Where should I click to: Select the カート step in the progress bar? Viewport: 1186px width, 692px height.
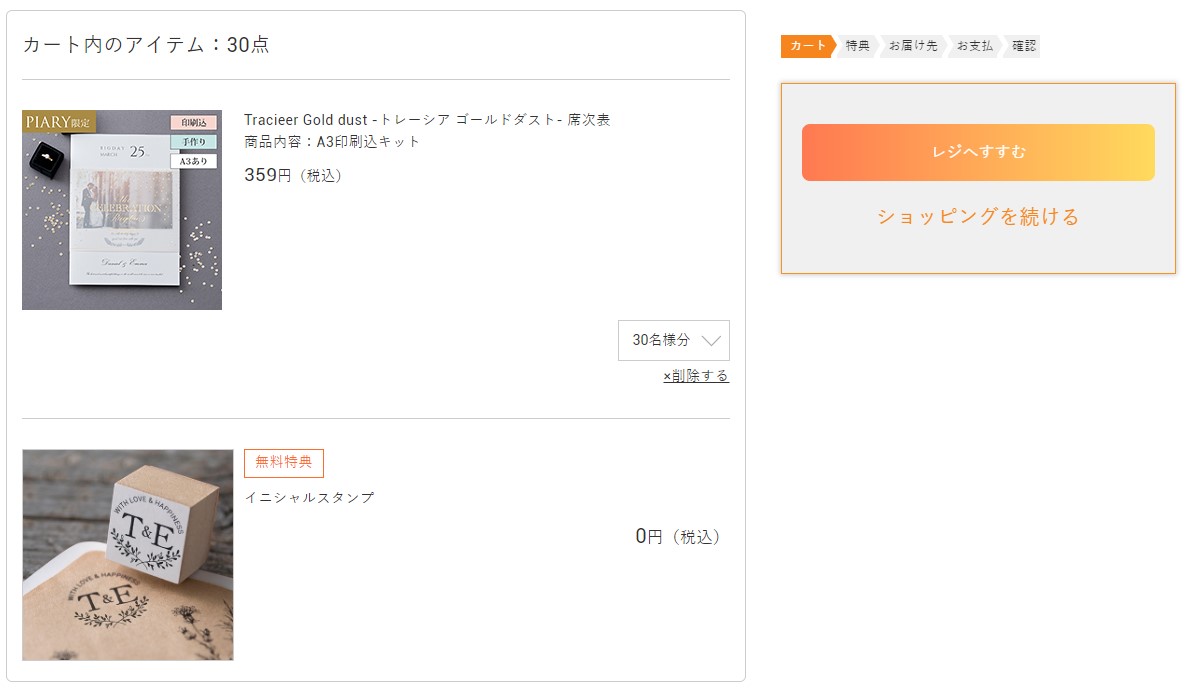click(x=807, y=46)
